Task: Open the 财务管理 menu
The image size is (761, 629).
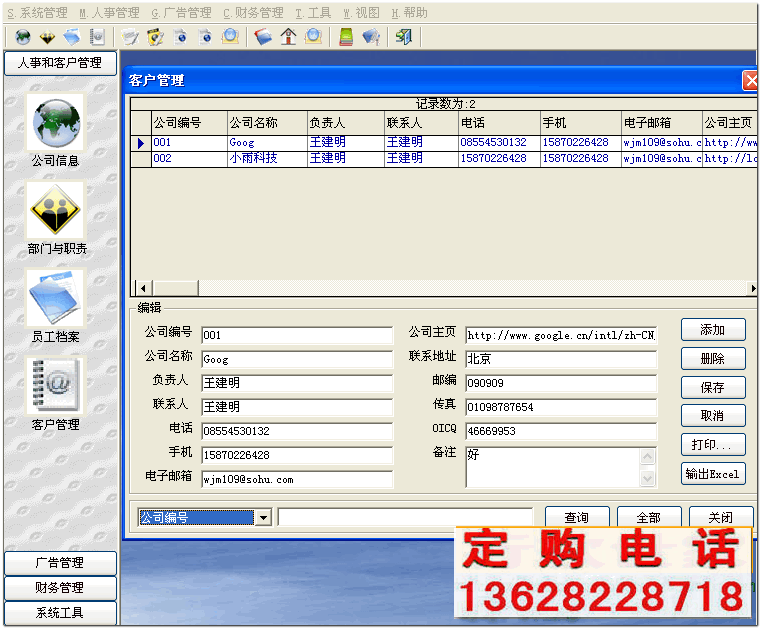Action: tap(253, 13)
